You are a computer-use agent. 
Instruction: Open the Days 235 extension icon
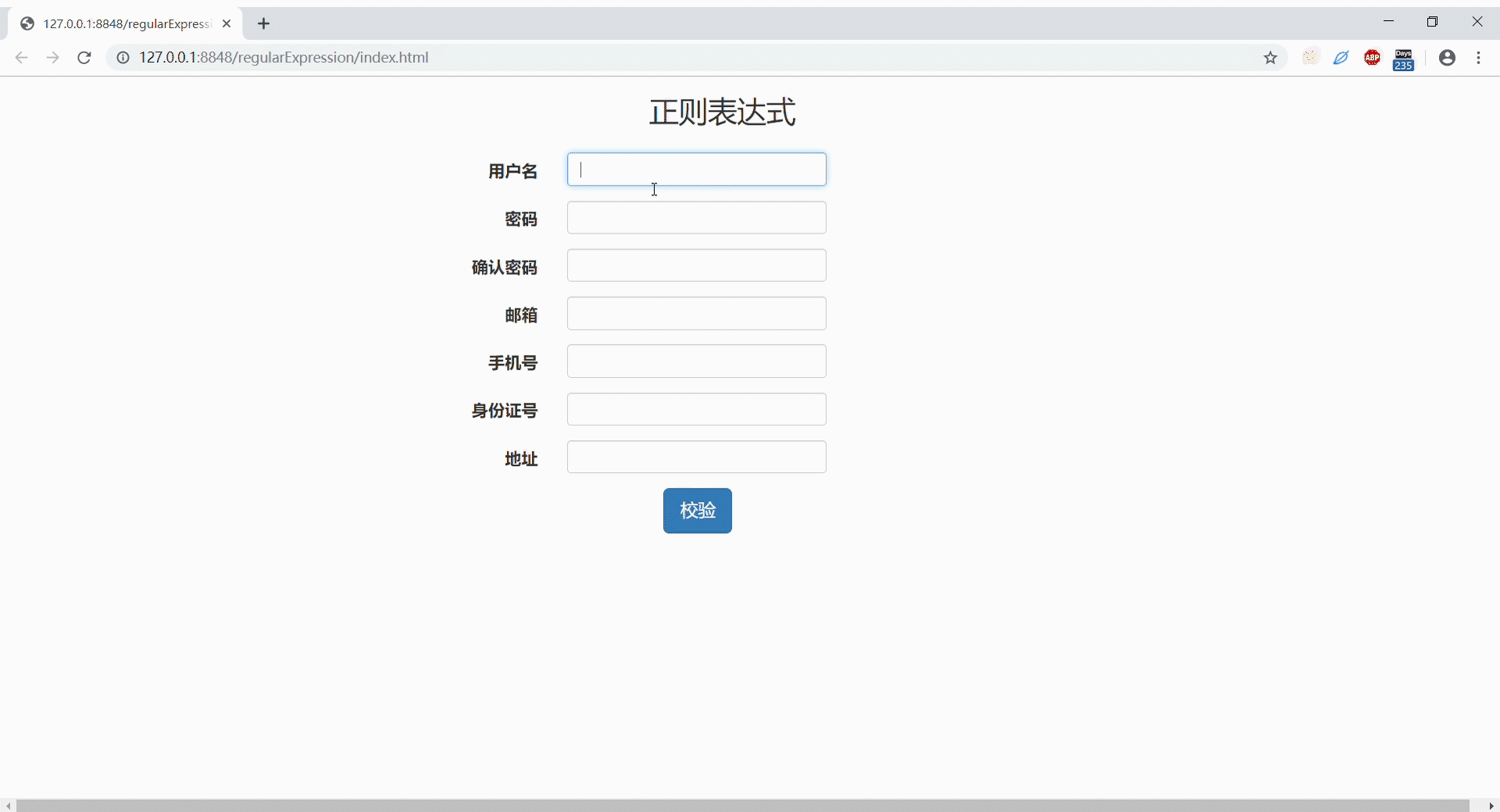1403,59
